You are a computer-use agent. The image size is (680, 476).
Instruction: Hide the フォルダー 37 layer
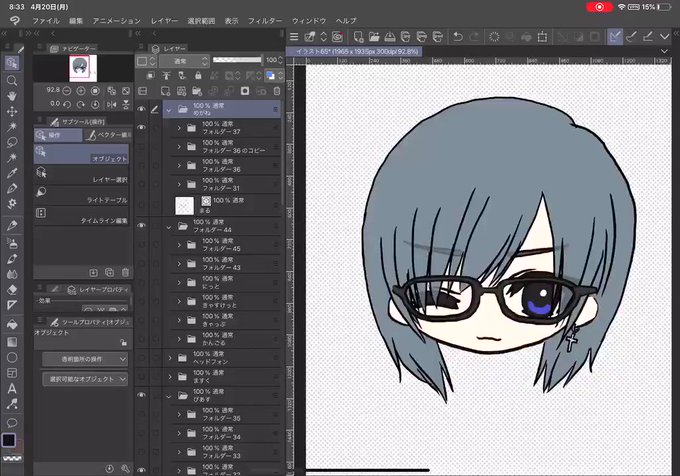pos(141,128)
